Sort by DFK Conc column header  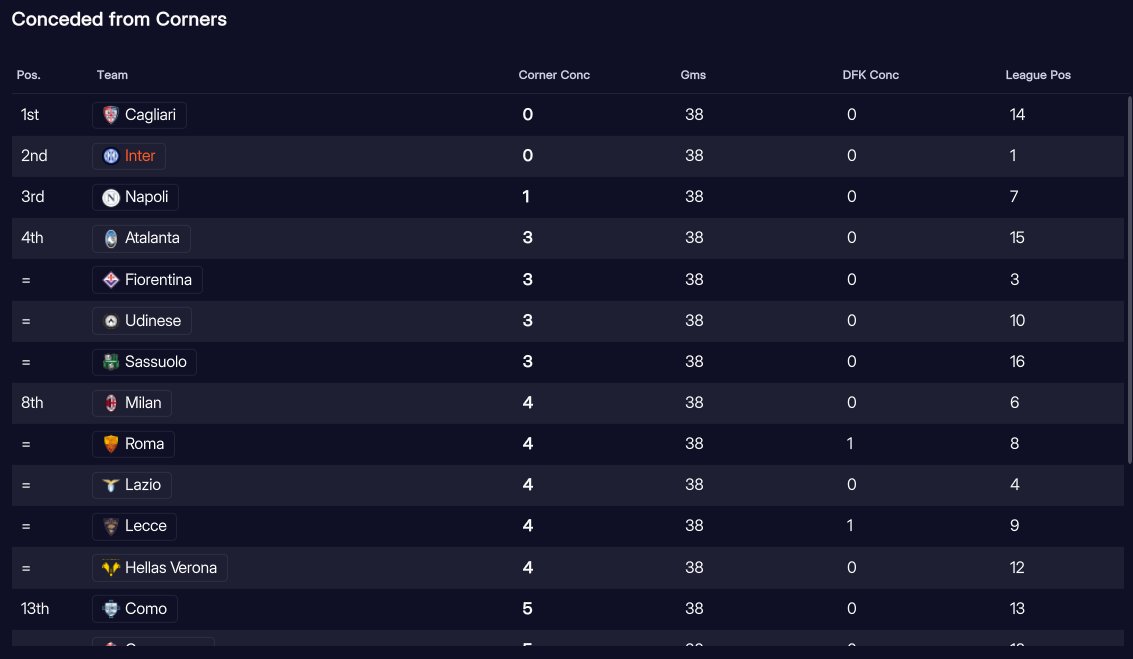point(870,75)
